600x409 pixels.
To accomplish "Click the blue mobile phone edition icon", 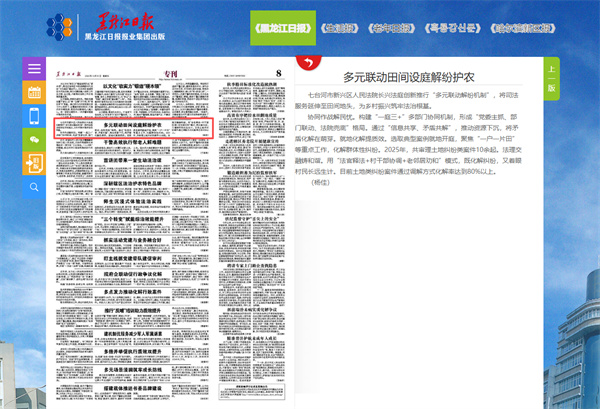I will 34,115.
